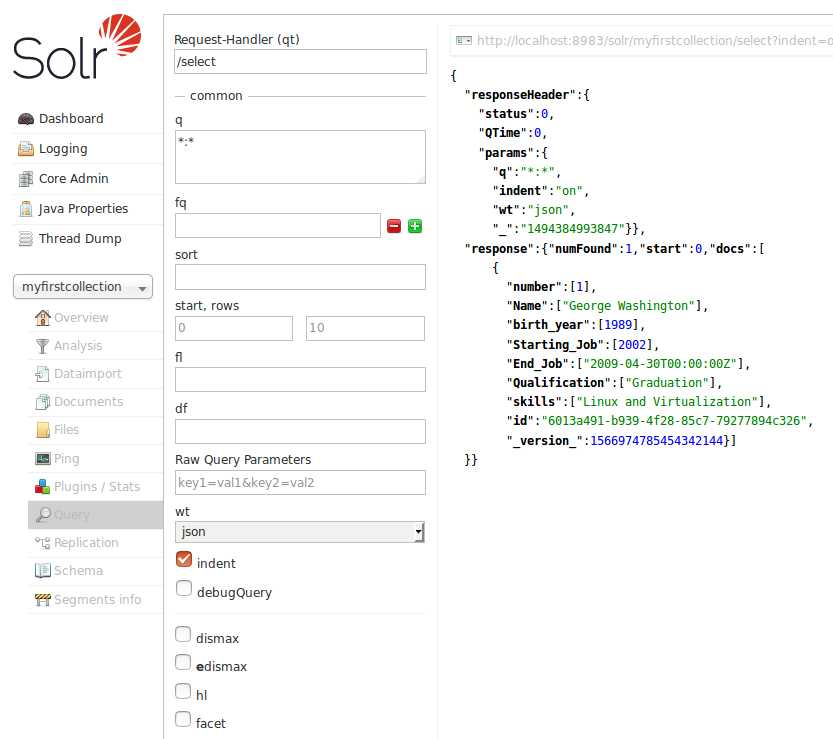Click the Java Properties icon

(26, 209)
